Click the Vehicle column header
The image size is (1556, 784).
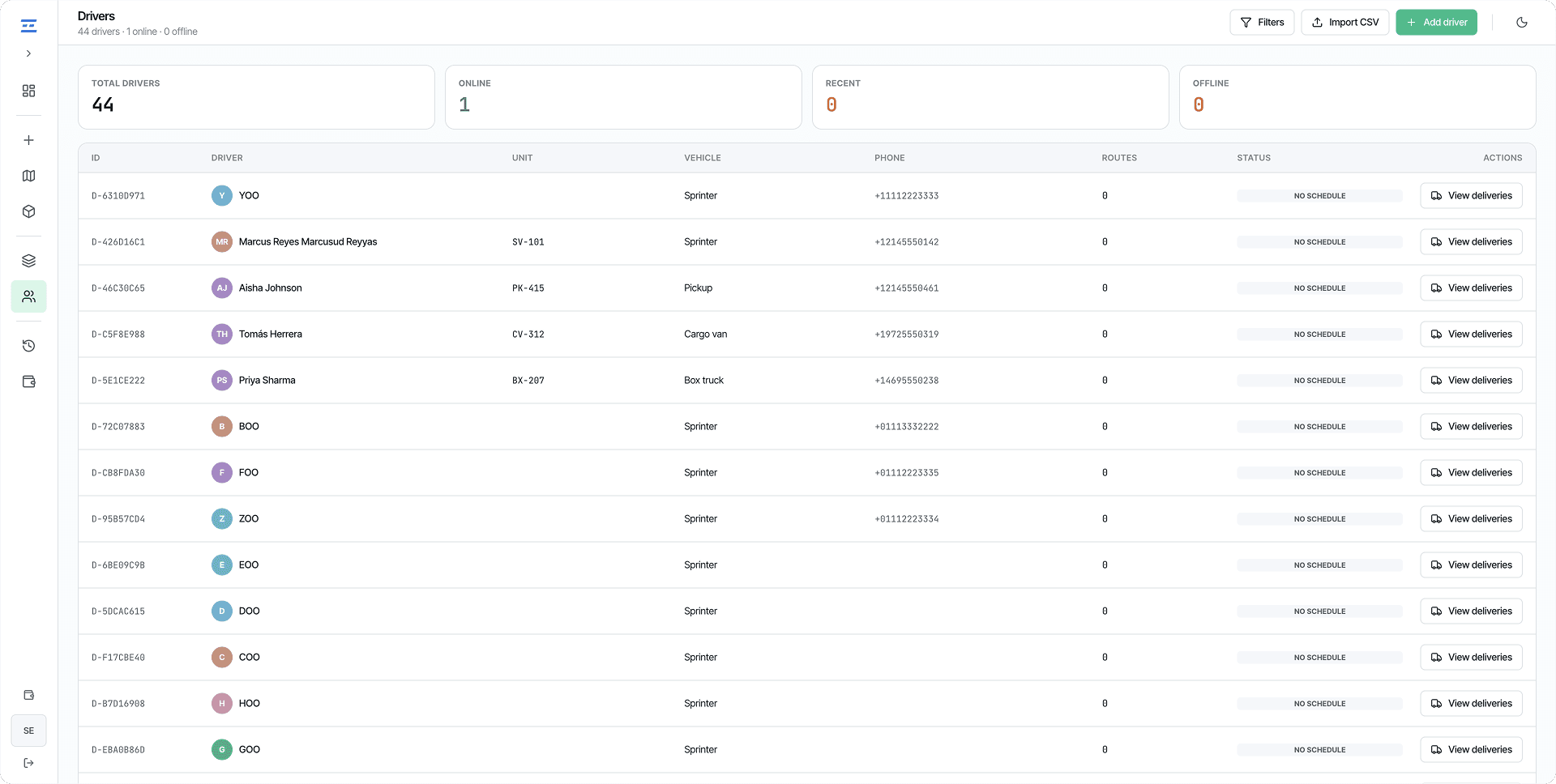coord(702,158)
